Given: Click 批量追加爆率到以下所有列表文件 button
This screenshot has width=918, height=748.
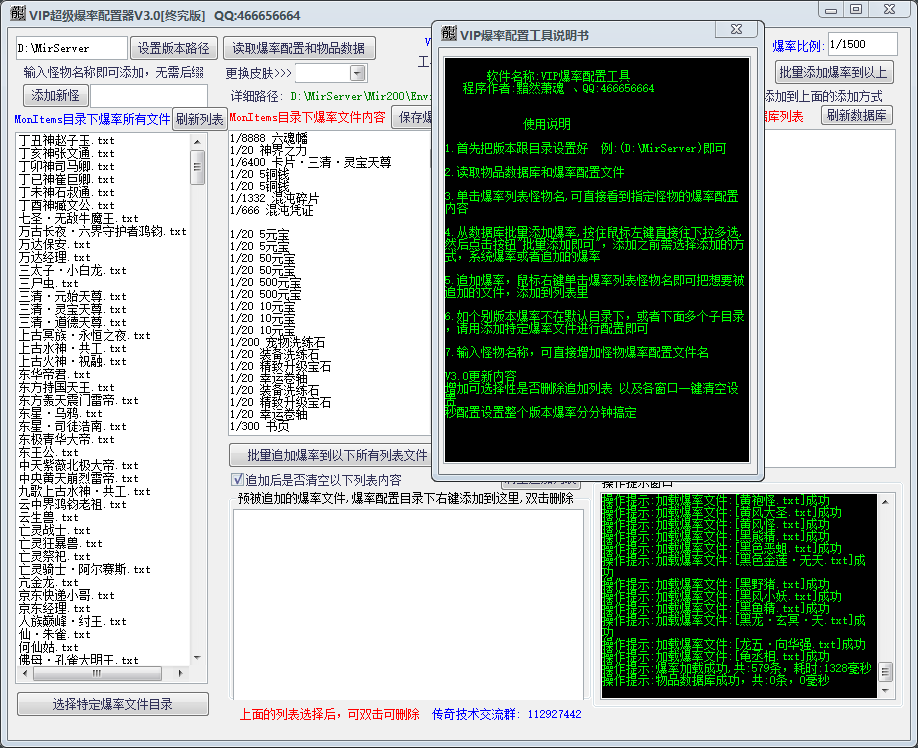Looking at the screenshot, I should 330,455.
